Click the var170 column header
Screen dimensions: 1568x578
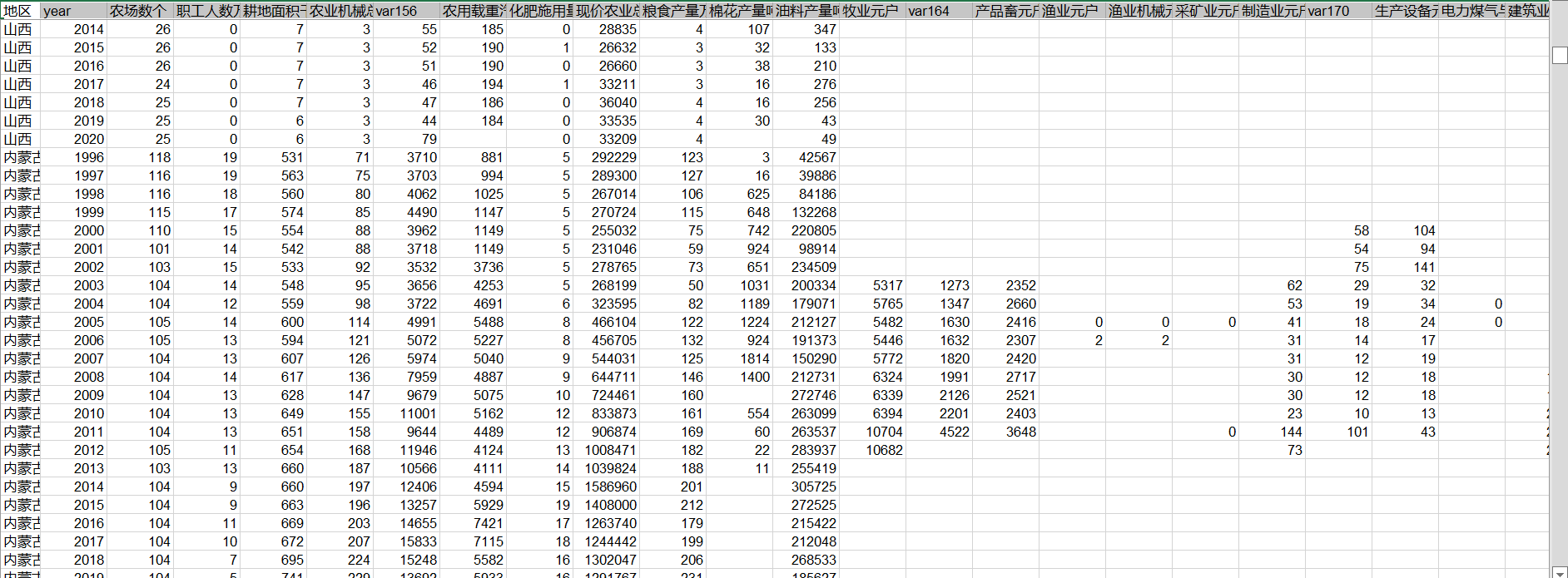[1338, 11]
